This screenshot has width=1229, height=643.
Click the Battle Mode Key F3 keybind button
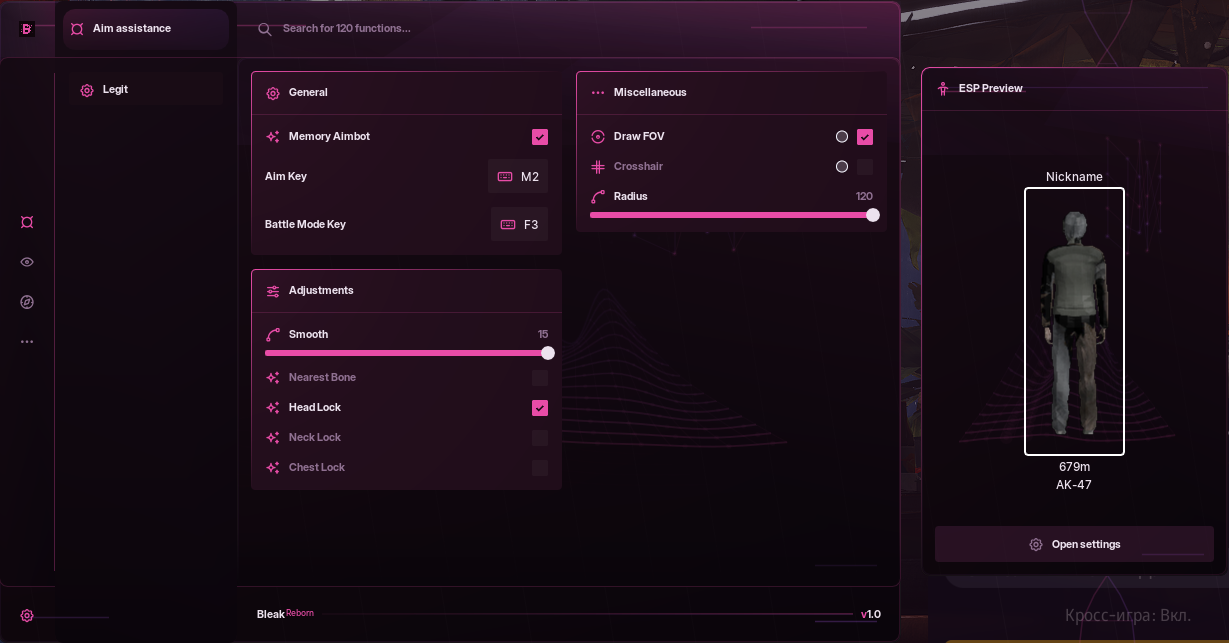519,225
